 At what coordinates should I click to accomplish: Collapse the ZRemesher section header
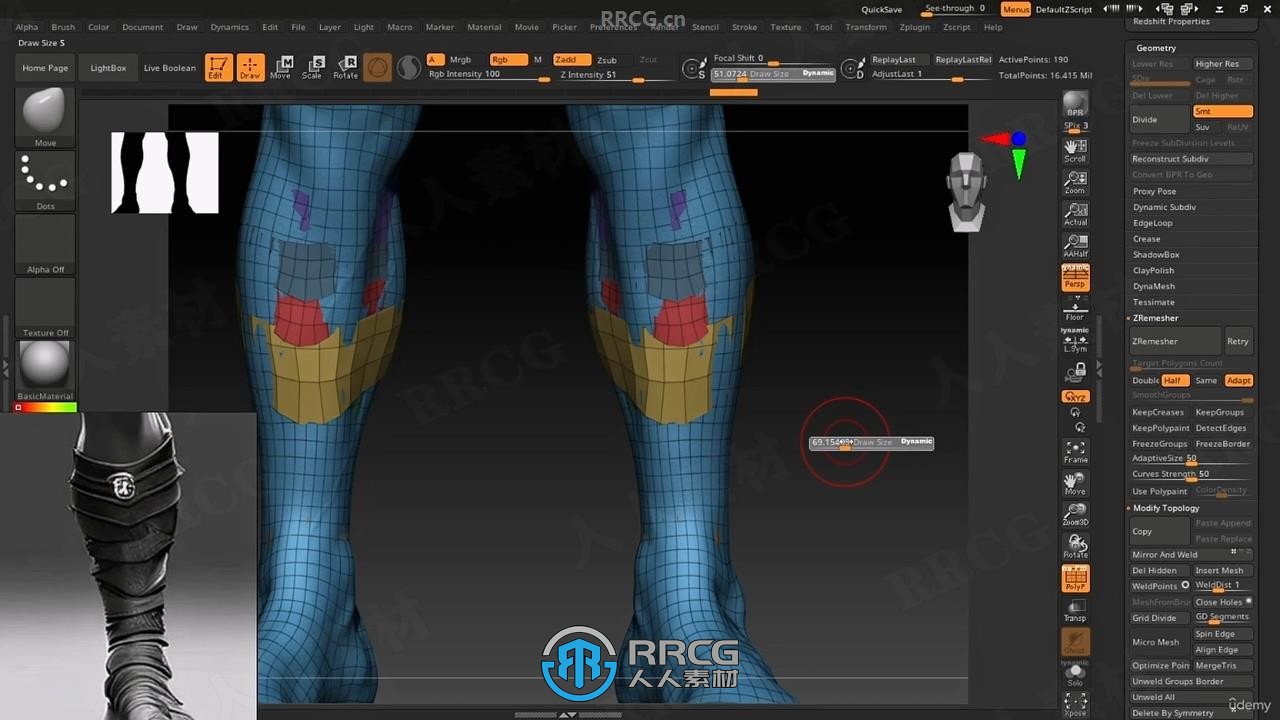tap(1155, 318)
